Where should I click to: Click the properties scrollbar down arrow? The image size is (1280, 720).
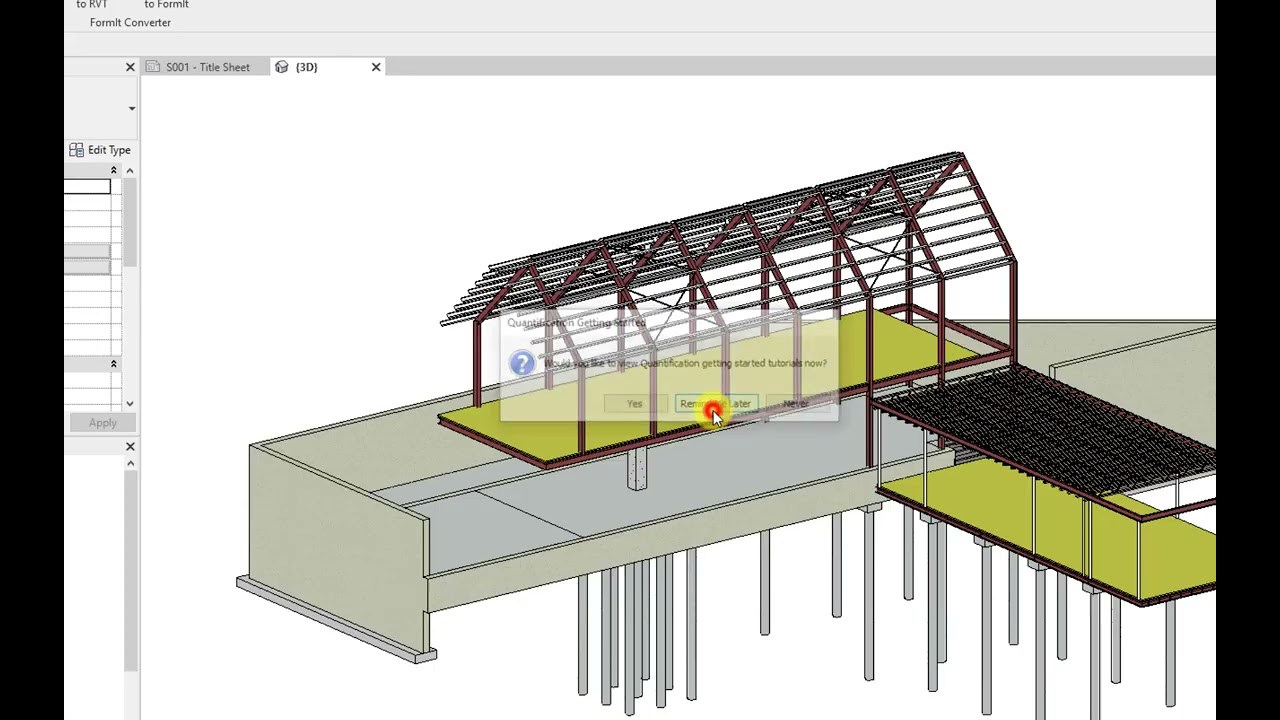tap(130, 404)
